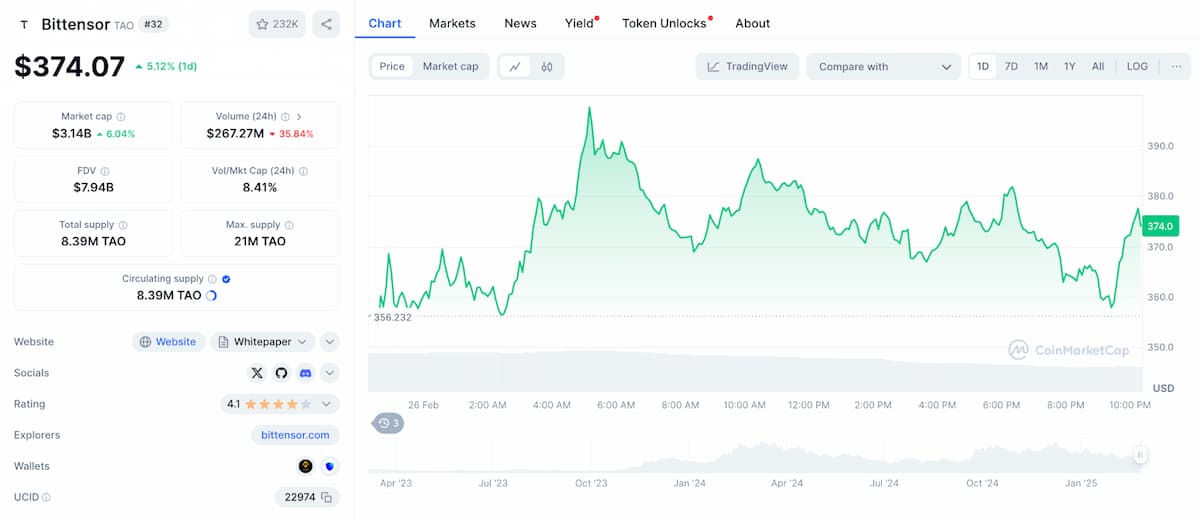Click the range slider handle on mini timeline
Screen dimensions: 1200x518
[x=1139, y=455]
